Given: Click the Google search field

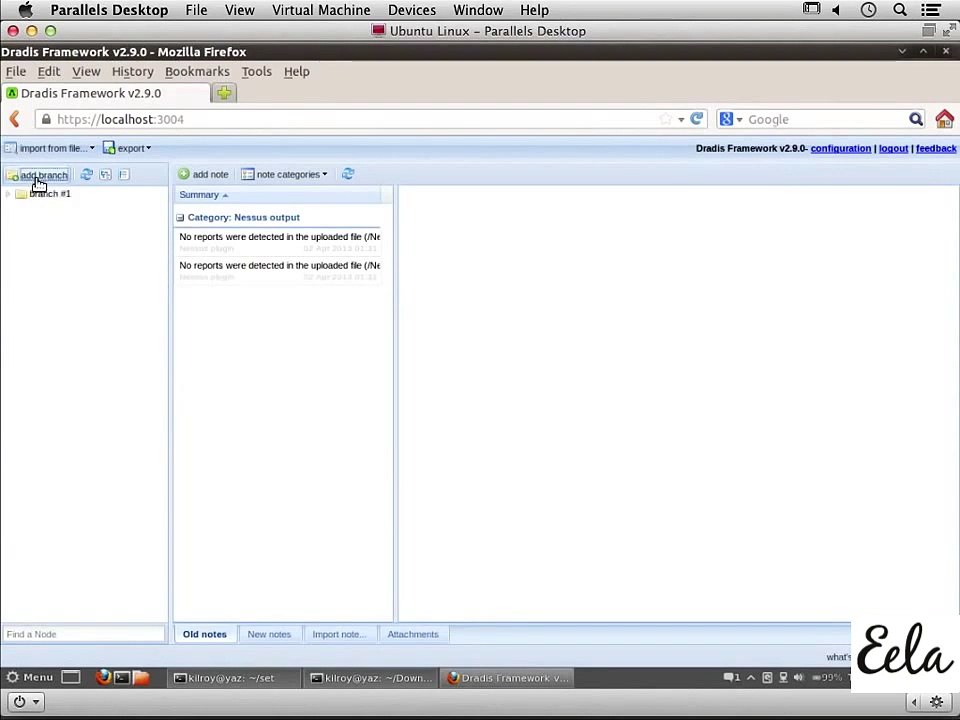Looking at the screenshot, I should pos(825,119).
